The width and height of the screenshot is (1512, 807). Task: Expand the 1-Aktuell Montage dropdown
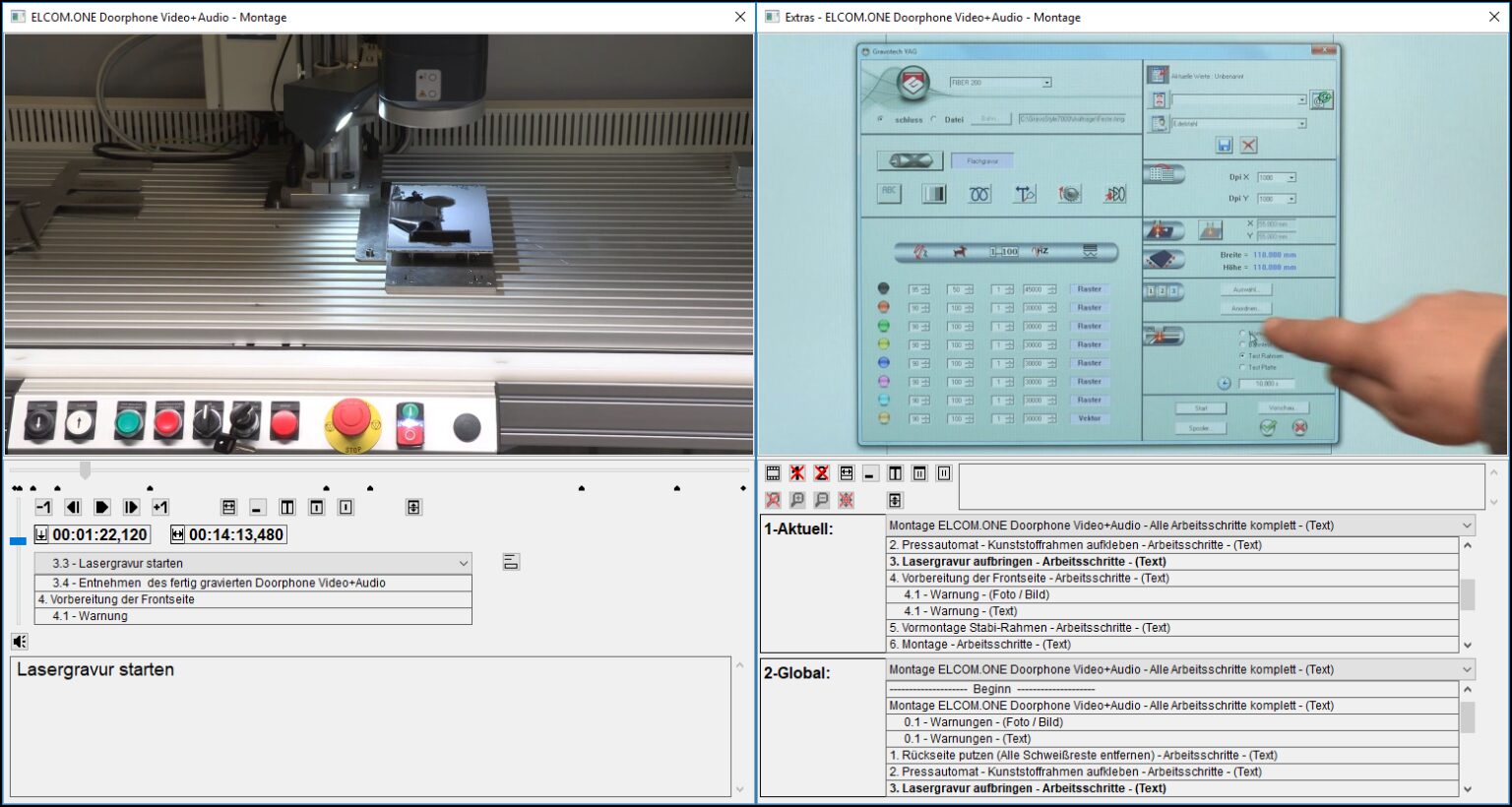1467,526
